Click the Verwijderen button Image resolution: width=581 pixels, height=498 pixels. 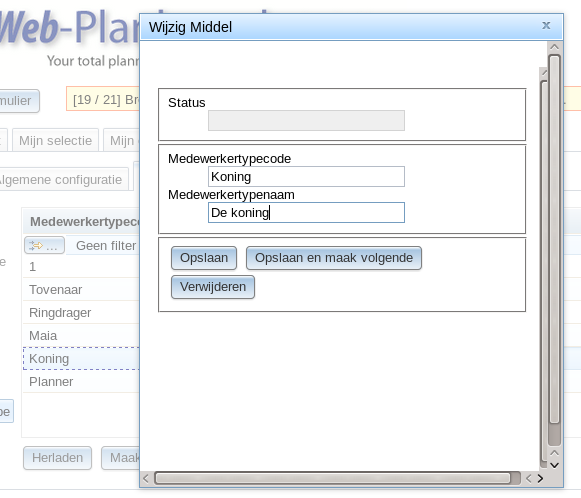click(x=213, y=287)
